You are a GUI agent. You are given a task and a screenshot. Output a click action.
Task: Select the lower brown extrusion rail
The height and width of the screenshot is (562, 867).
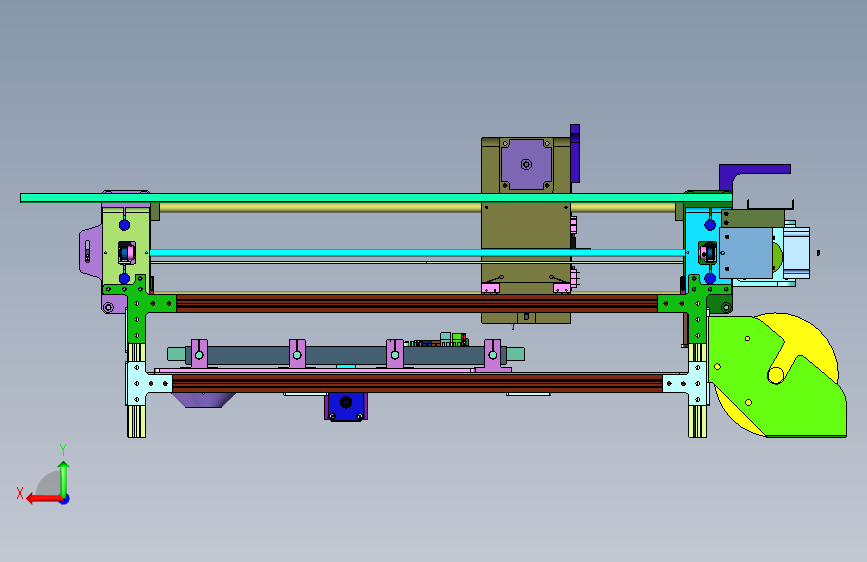(x=417, y=383)
